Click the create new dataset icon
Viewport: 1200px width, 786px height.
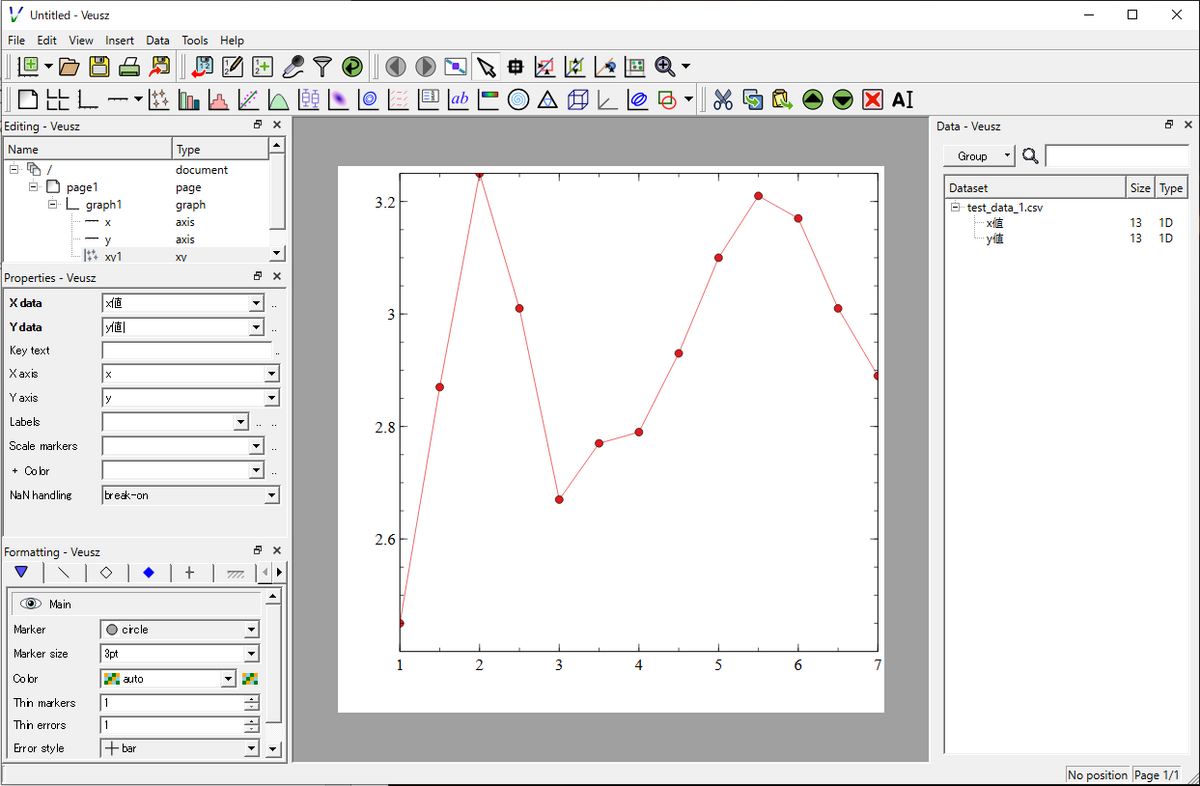pyautogui.click(x=262, y=67)
